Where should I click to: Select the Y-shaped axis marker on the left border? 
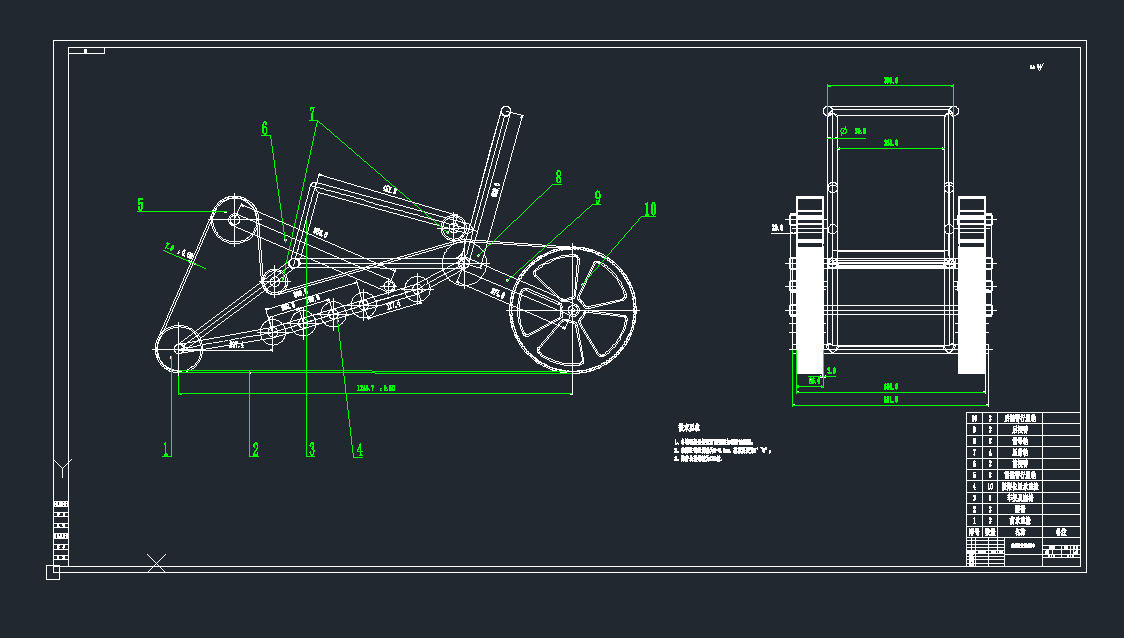tap(62, 467)
